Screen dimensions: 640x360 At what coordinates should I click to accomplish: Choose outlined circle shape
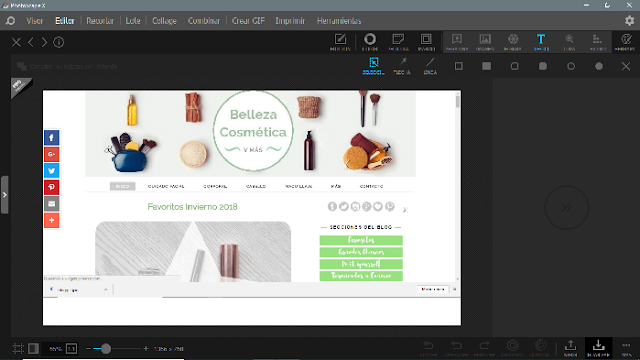(571, 66)
